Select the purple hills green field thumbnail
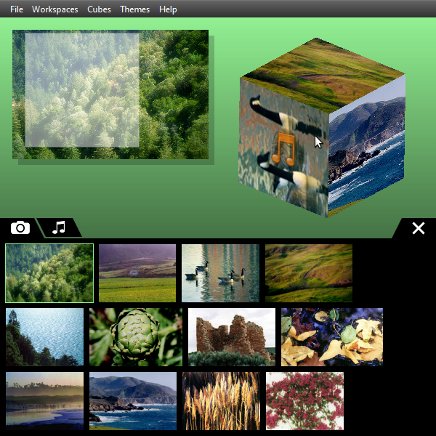Screen dimensions: 436x436 (x=137, y=273)
